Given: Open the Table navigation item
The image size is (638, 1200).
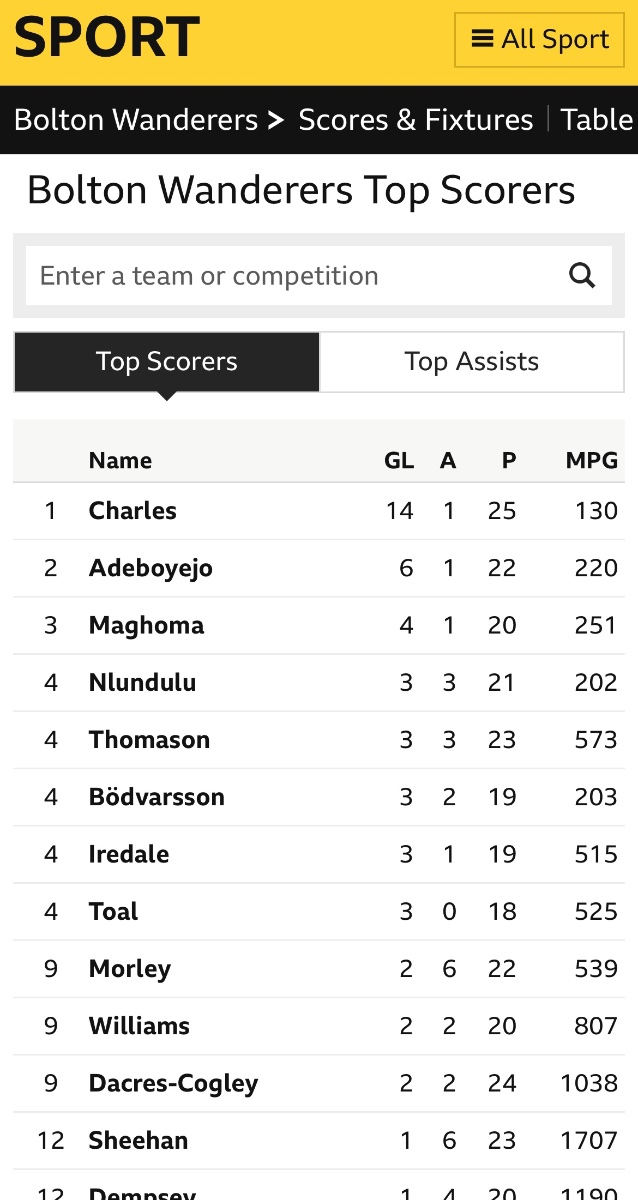Looking at the screenshot, I should click(x=597, y=120).
